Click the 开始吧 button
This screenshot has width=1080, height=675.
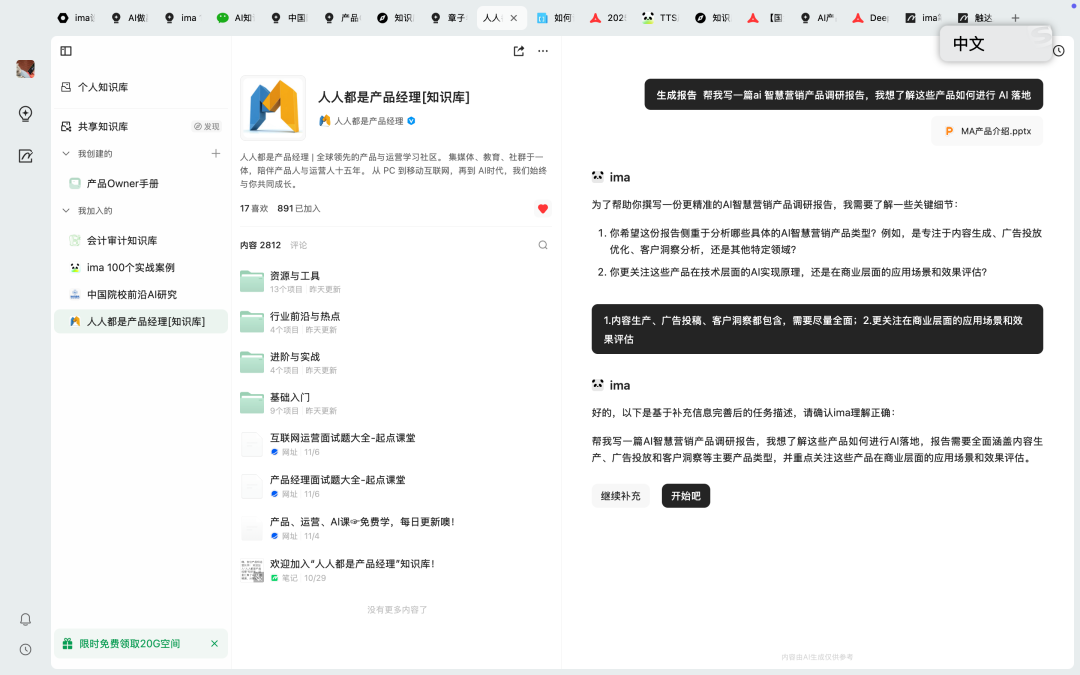click(x=685, y=496)
